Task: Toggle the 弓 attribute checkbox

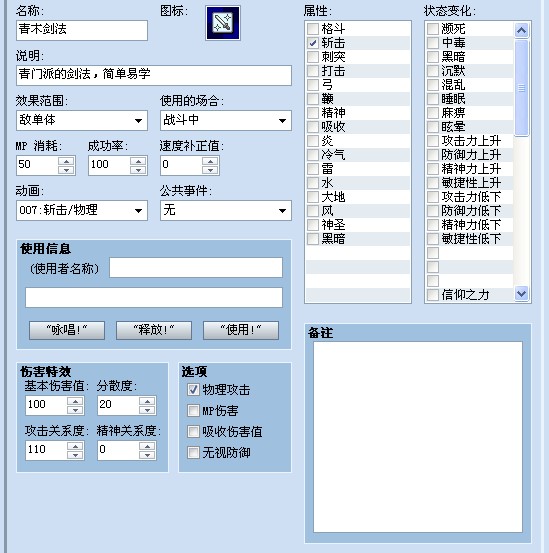Action: pyautogui.click(x=313, y=85)
